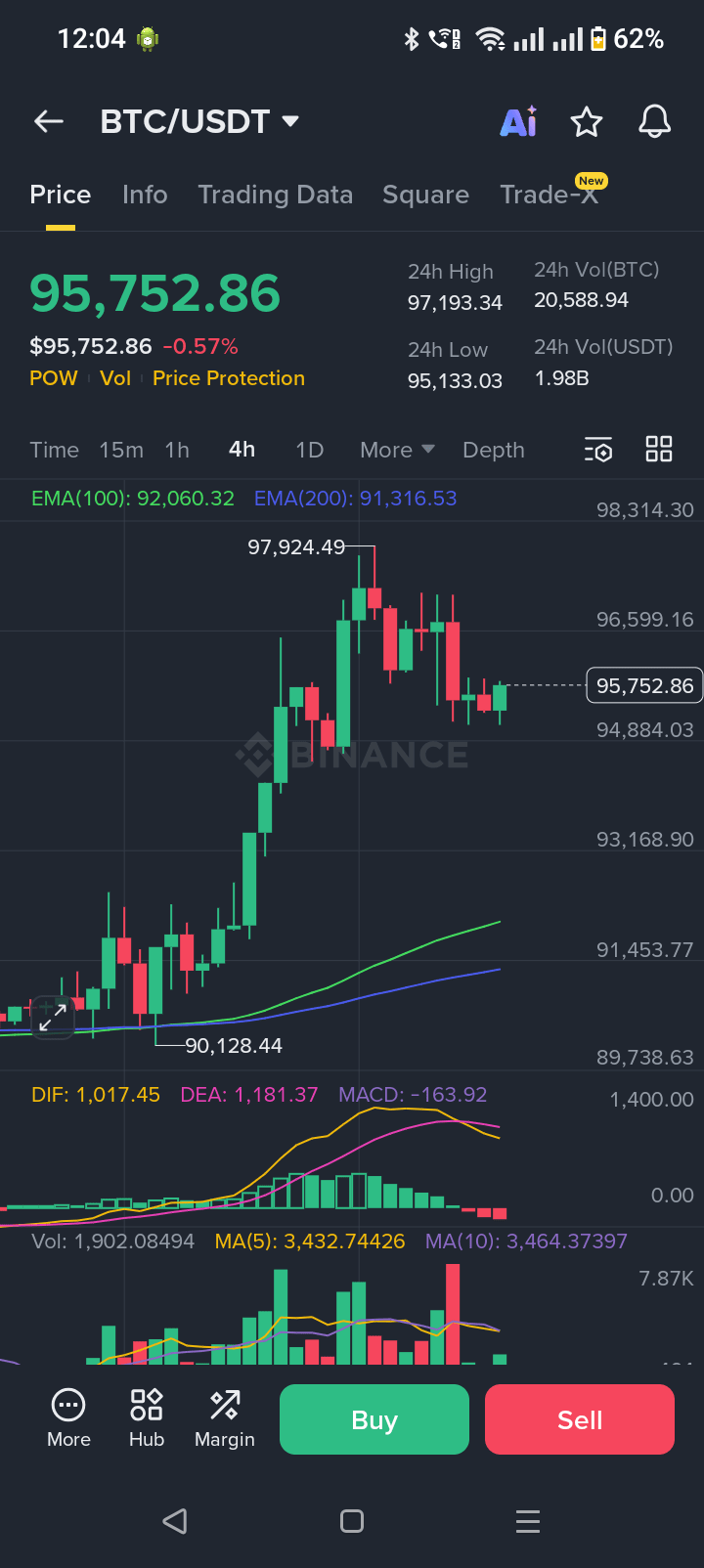Tap the 97,924.49 high marker
The height and width of the screenshot is (1568, 704).
pyautogui.click(x=296, y=547)
